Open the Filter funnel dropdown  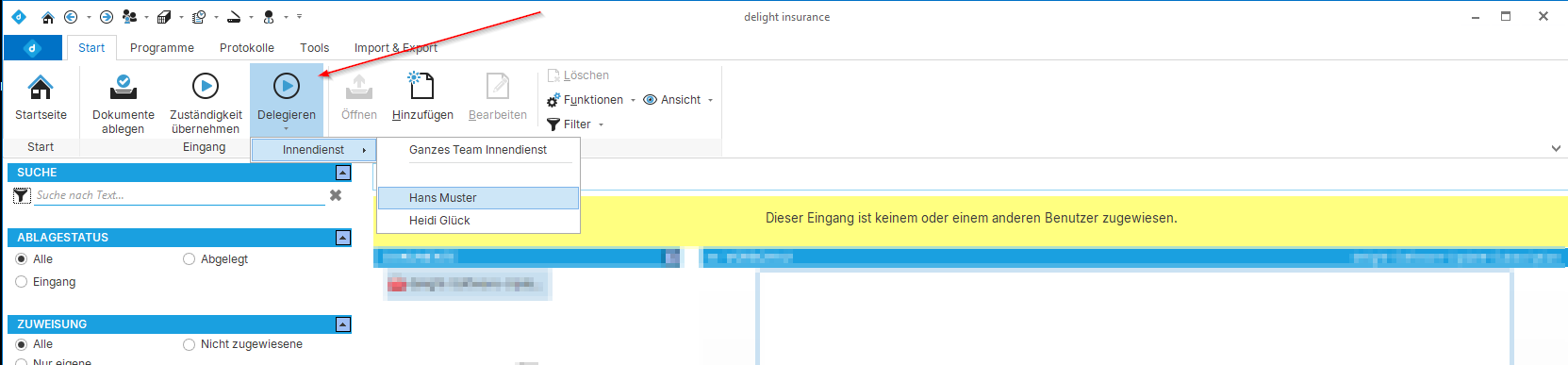575,124
